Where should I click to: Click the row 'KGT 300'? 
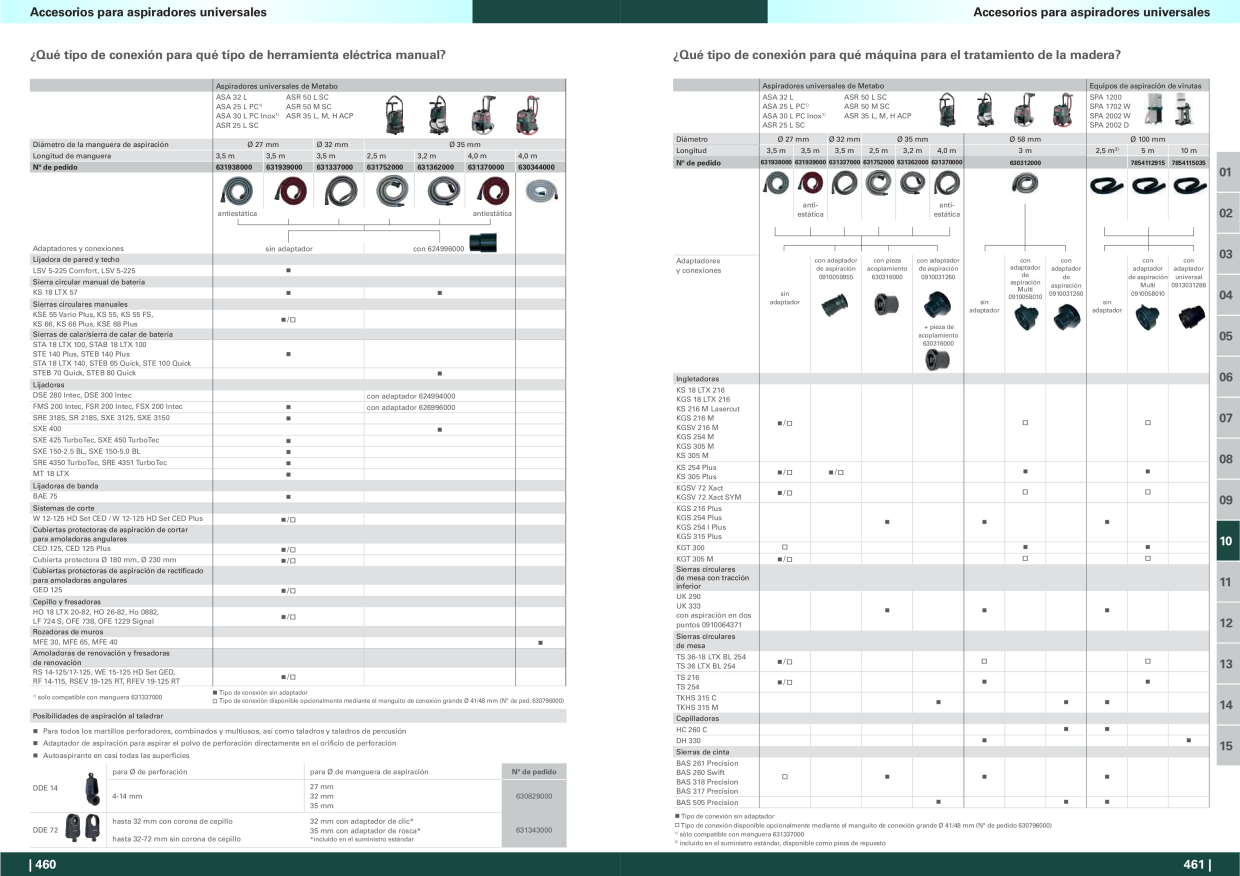click(942, 548)
